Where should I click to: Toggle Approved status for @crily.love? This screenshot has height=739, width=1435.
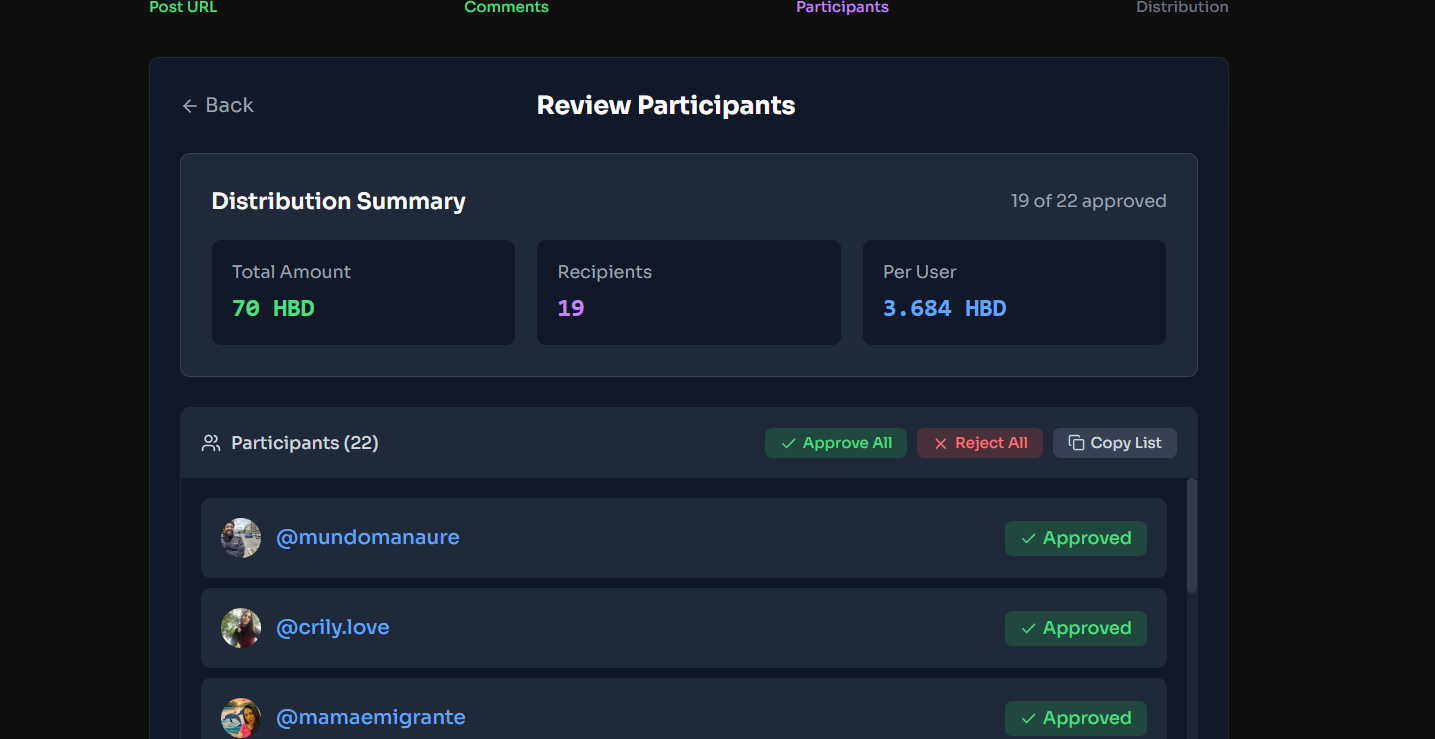coord(1076,628)
